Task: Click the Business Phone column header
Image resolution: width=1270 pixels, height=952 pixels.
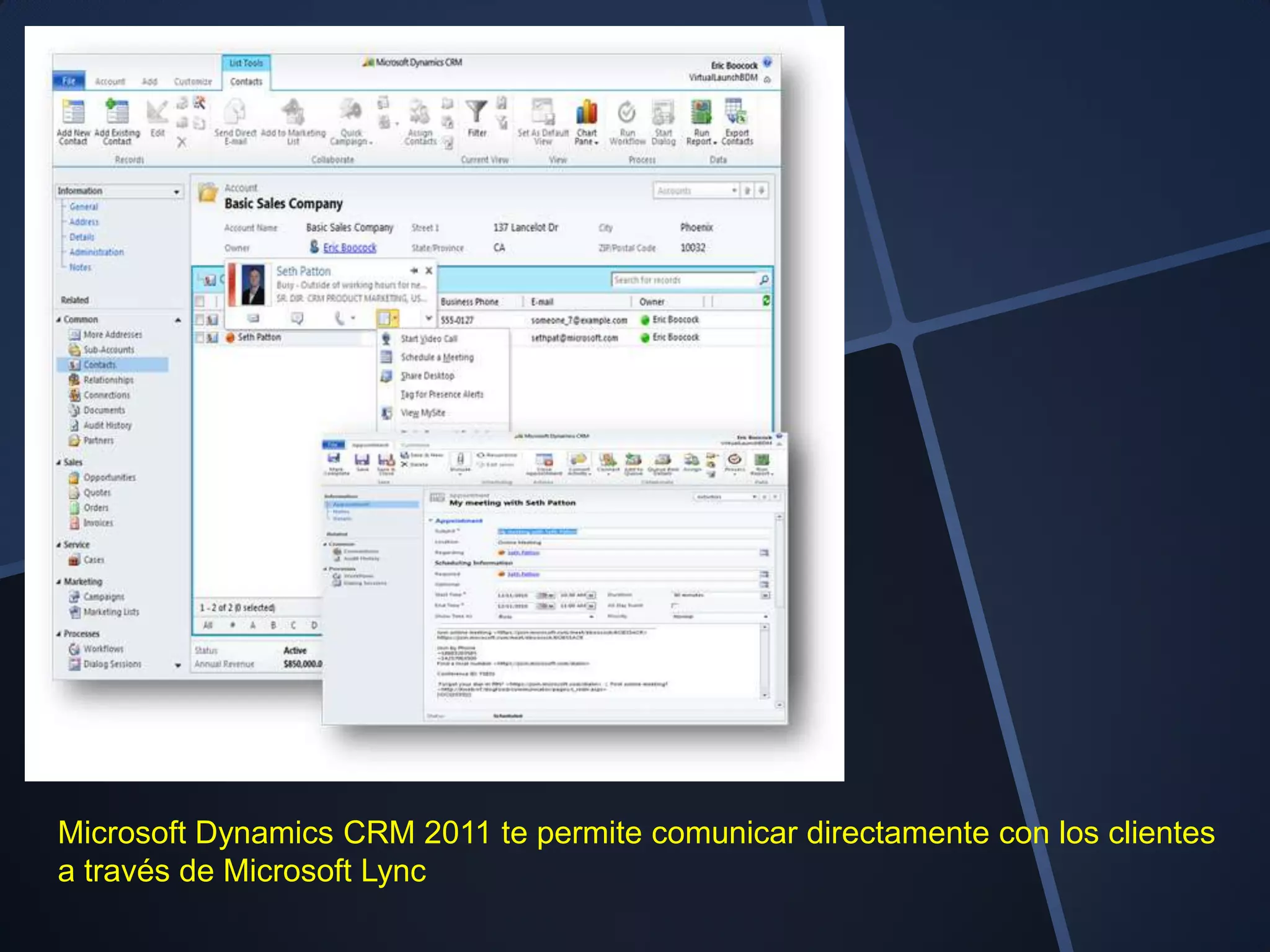Action: point(469,302)
